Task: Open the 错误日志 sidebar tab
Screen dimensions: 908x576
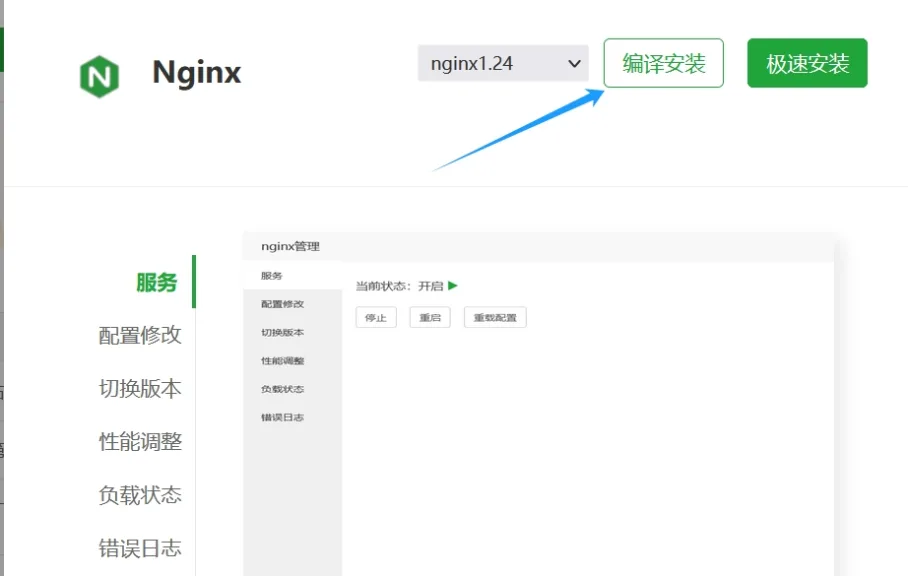Action: [140, 548]
